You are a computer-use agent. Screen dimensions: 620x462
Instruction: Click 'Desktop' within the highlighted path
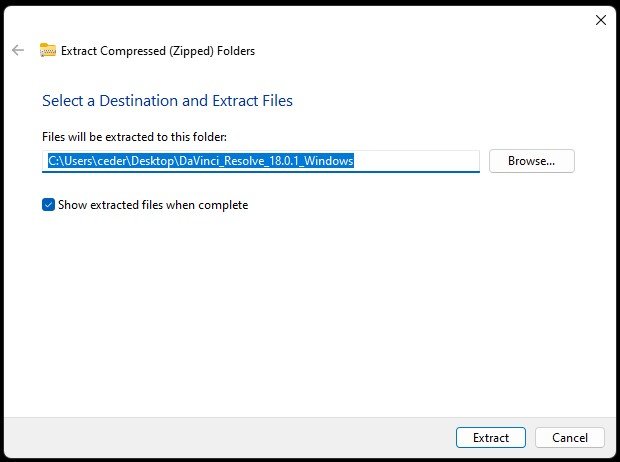click(153, 161)
